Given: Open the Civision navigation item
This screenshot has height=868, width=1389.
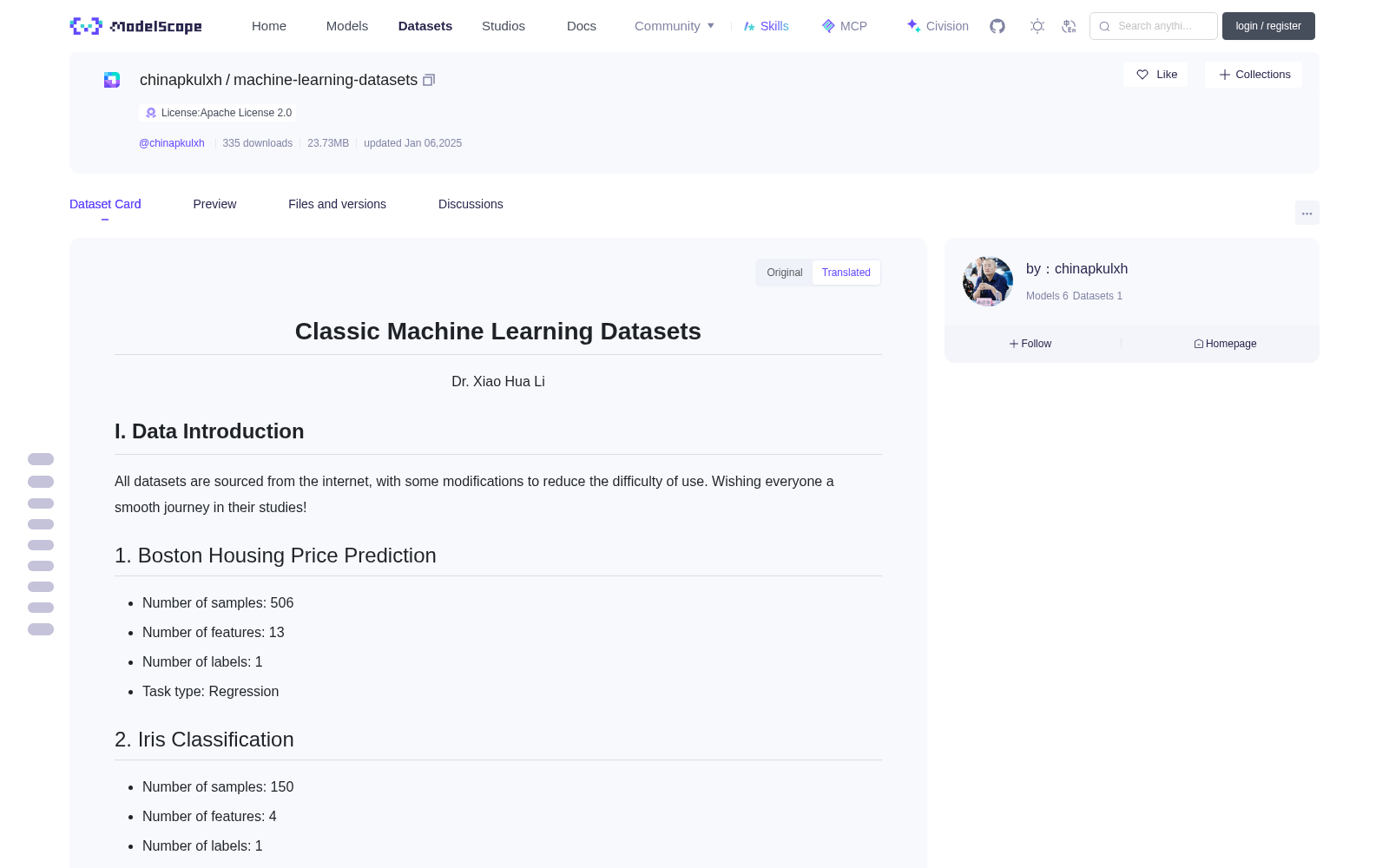Looking at the screenshot, I should pos(938,26).
